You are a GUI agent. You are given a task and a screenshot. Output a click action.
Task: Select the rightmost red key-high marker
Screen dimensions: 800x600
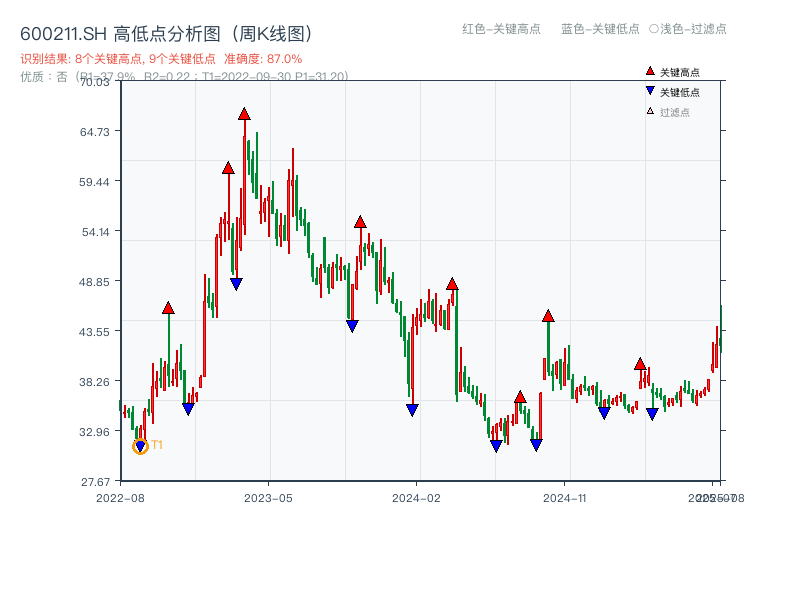click(639, 365)
